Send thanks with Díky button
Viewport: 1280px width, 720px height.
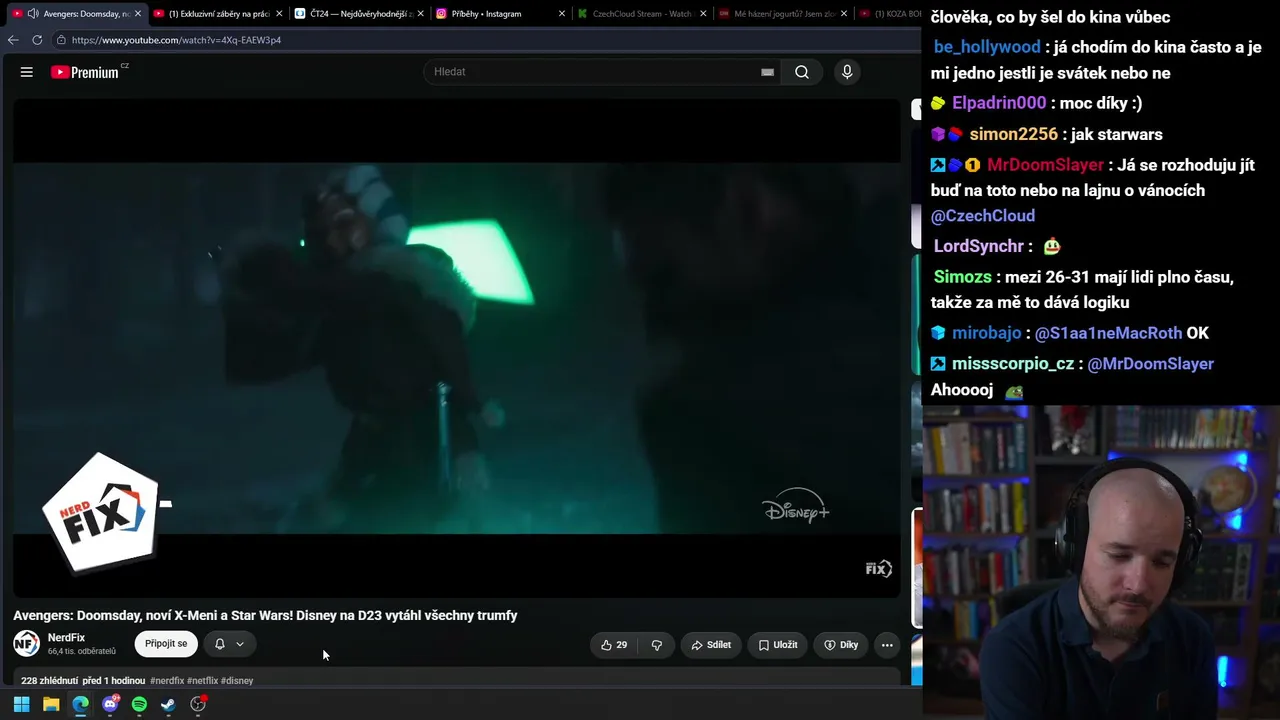841,645
